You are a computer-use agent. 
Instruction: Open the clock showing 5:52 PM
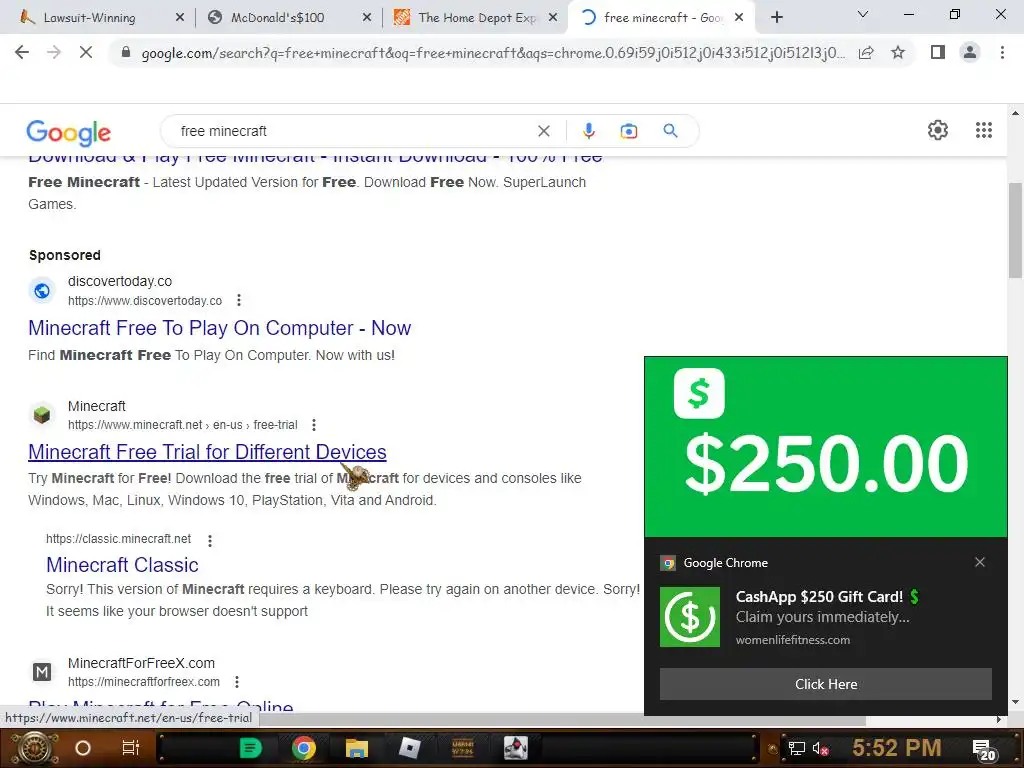(x=897, y=748)
